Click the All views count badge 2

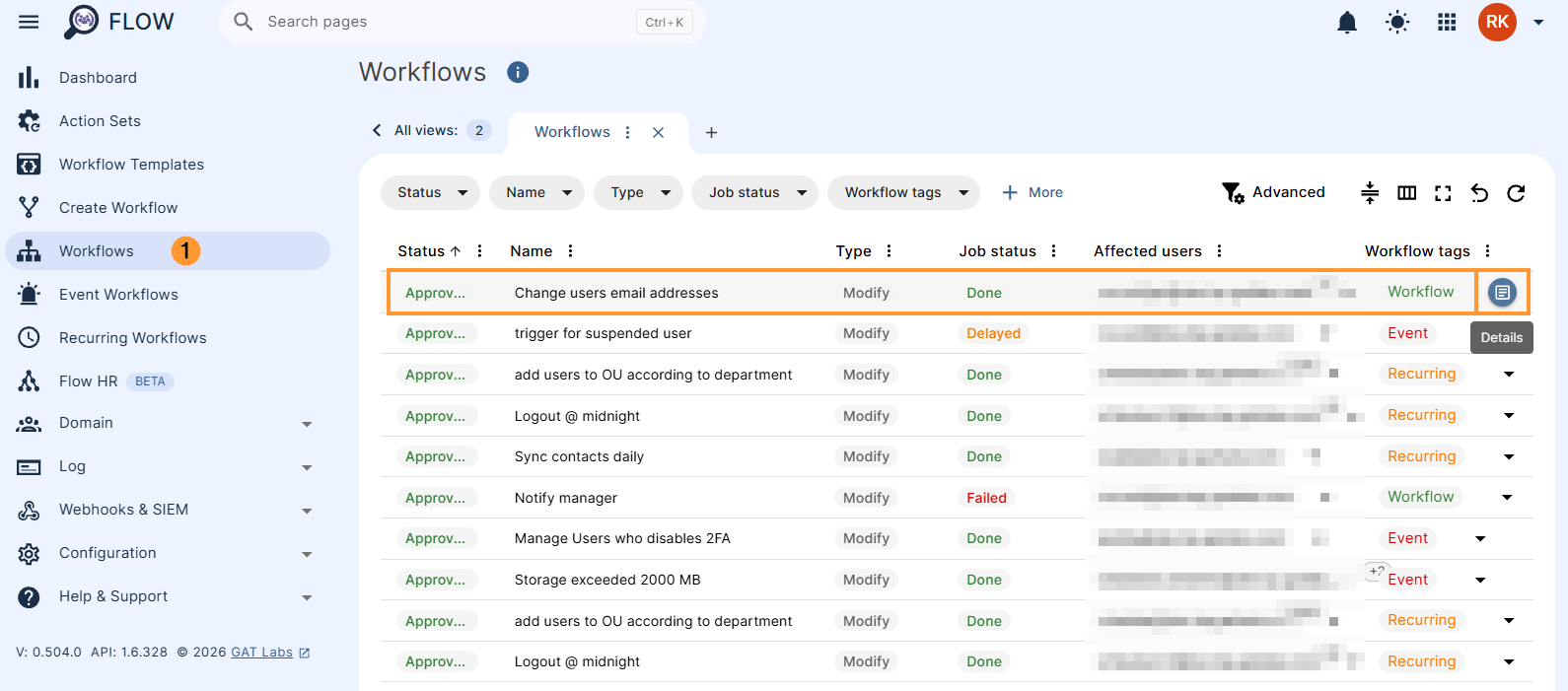(479, 130)
